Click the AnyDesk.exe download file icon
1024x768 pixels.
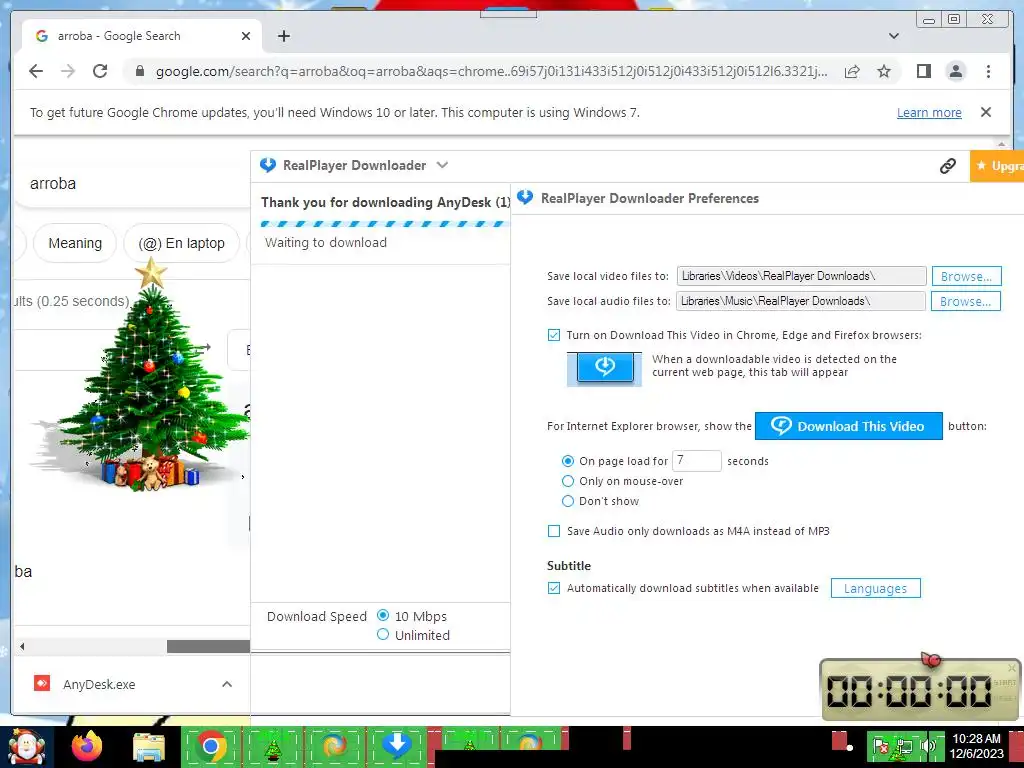pos(42,684)
